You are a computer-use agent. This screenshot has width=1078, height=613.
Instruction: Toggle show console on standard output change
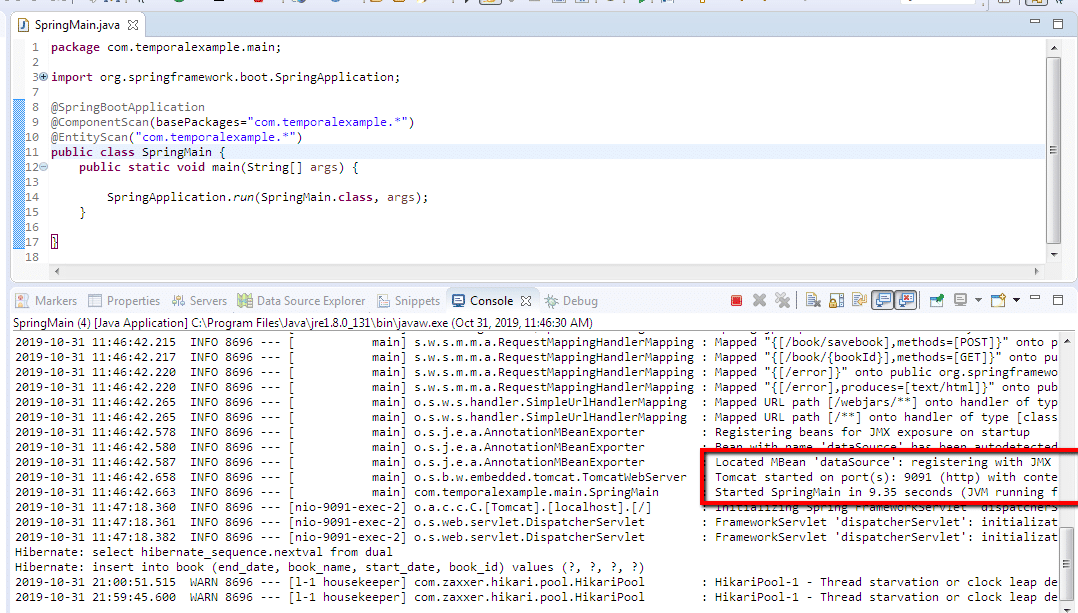[x=882, y=300]
